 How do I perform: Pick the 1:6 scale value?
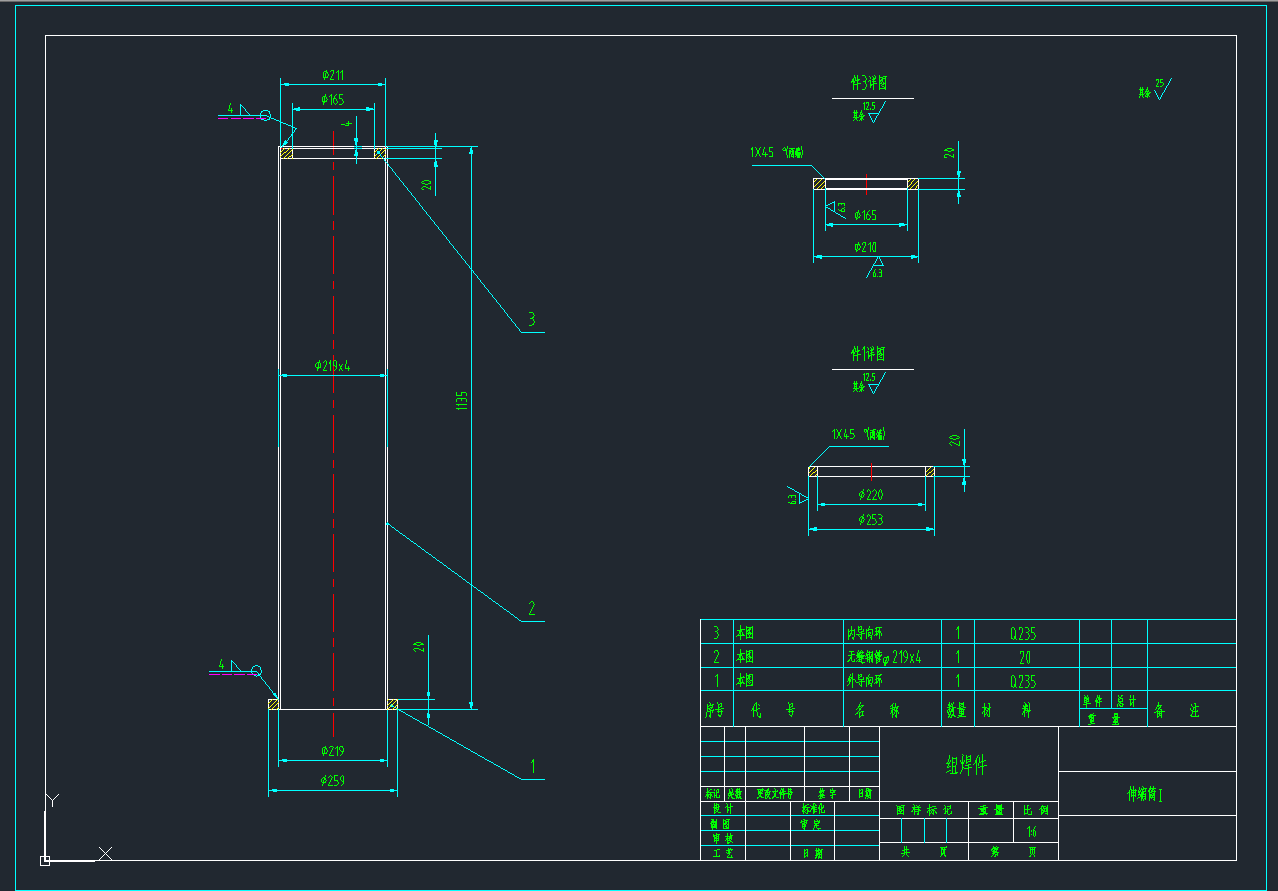pos(1032,832)
